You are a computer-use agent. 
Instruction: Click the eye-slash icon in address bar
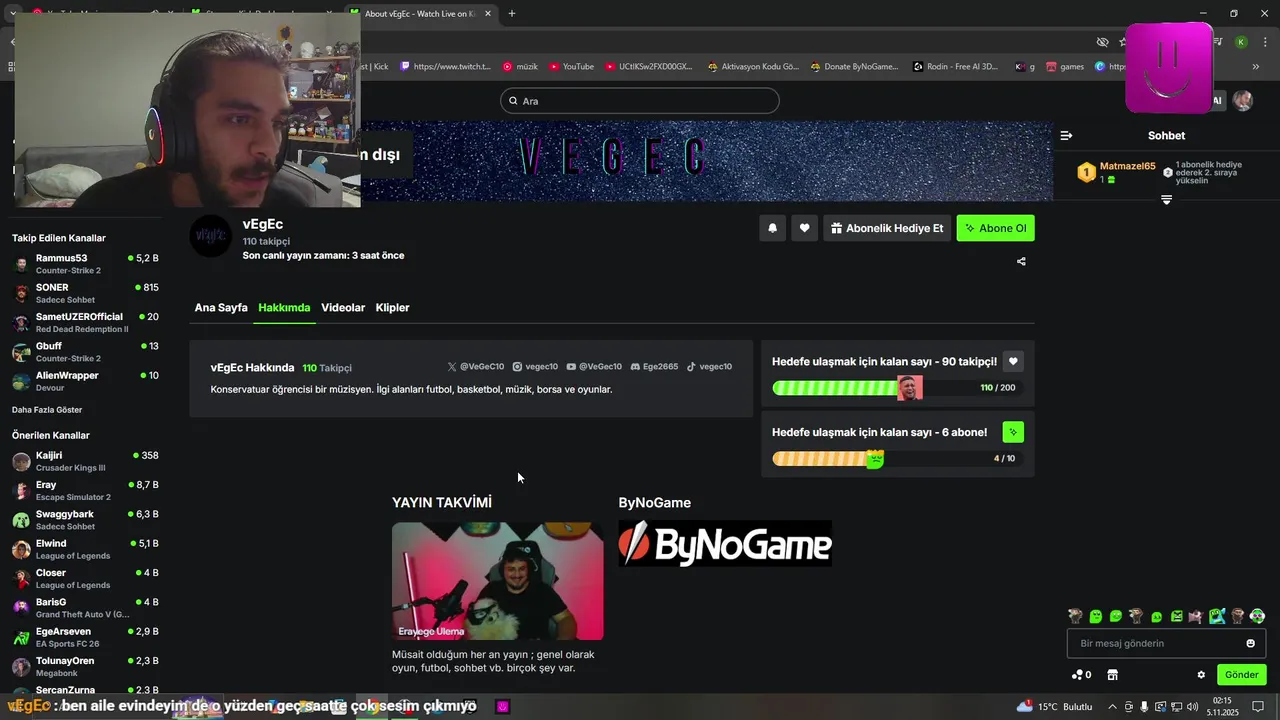[1102, 42]
